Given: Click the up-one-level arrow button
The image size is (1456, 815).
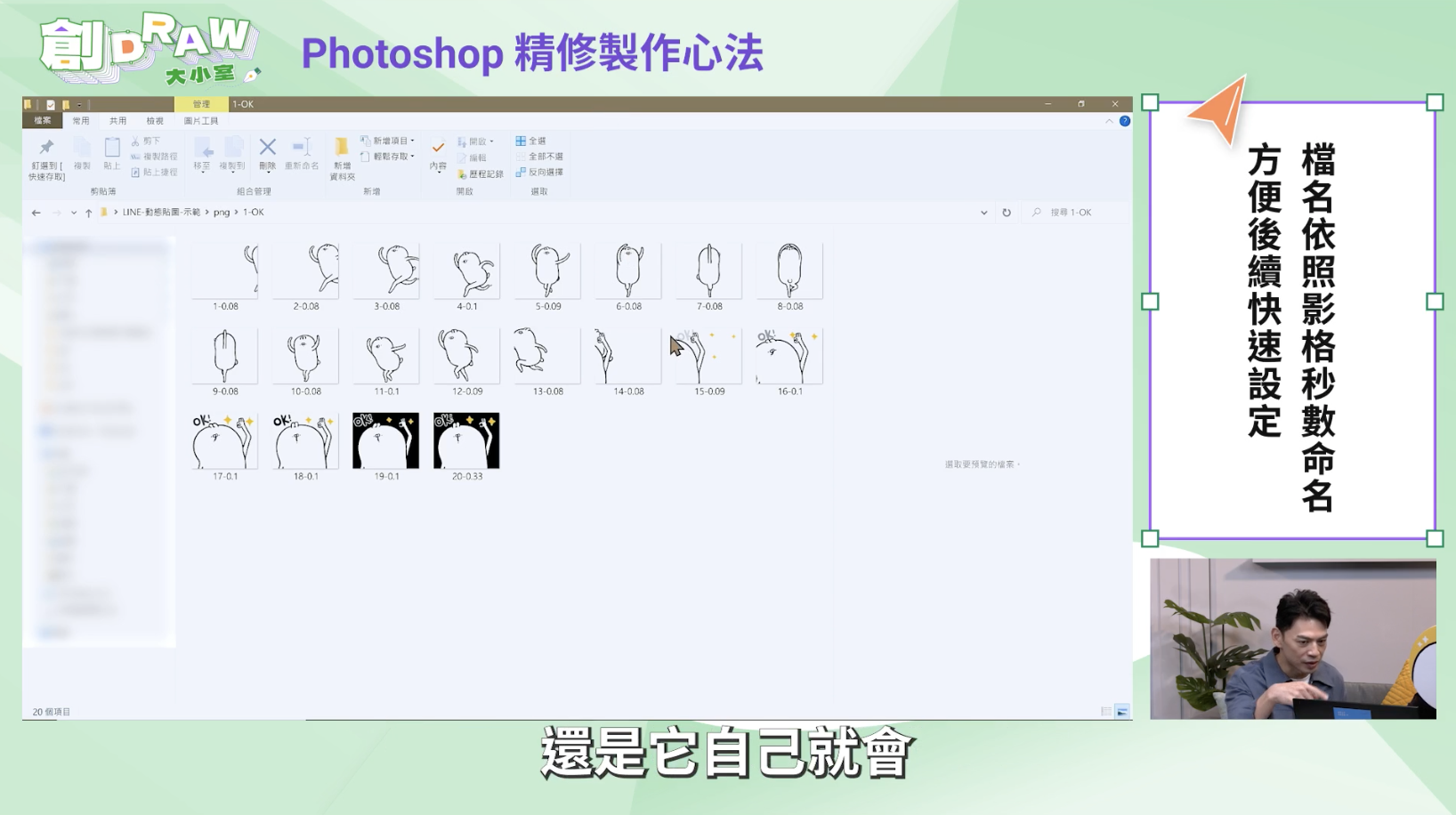Looking at the screenshot, I should 88,213.
